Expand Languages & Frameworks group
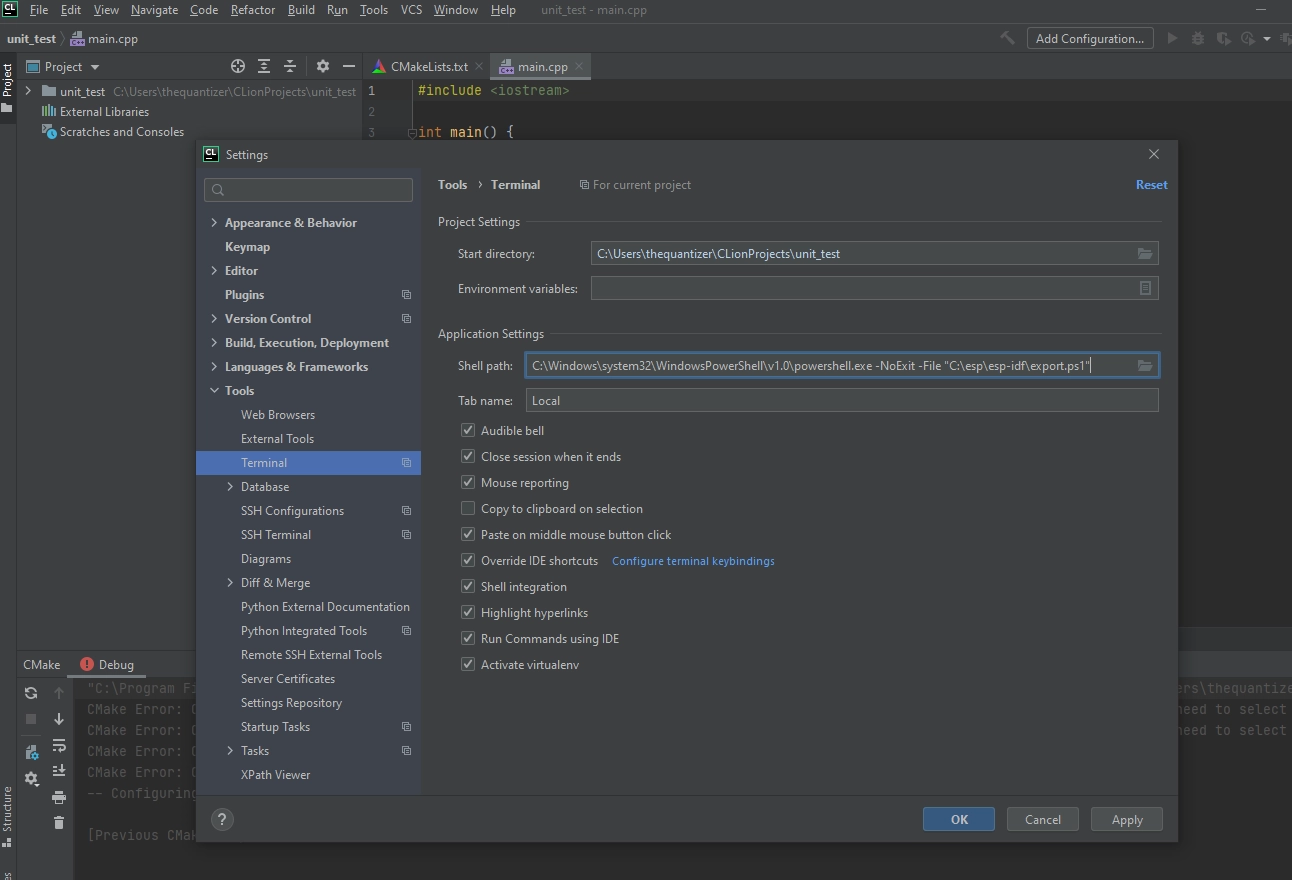Screen dimensions: 1292x880 pyautogui.click(x=214, y=366)
